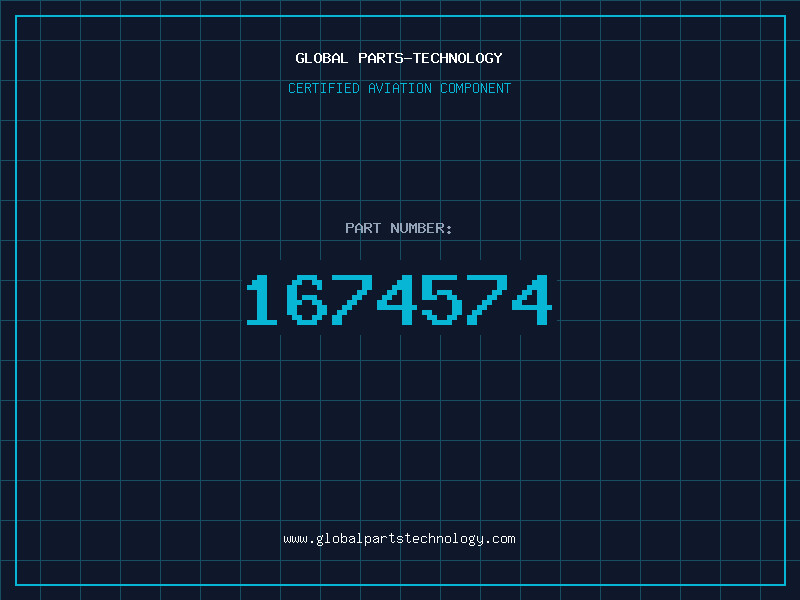
Task: Select the CERTIFIED AVIATION COMPONENT subtitle
Action: [399, 88]
